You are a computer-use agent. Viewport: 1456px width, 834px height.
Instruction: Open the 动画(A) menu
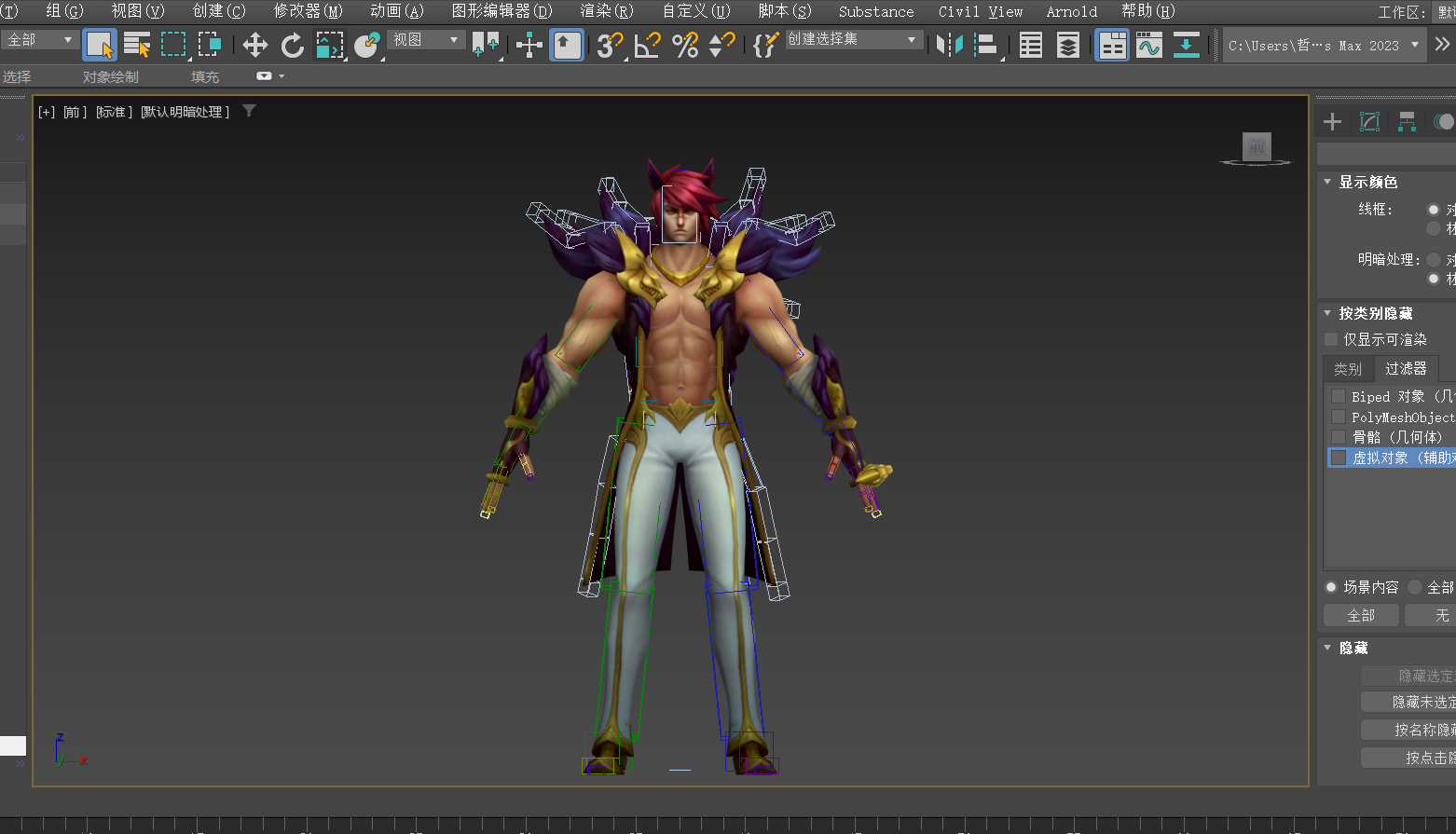(x=397, y=11)
